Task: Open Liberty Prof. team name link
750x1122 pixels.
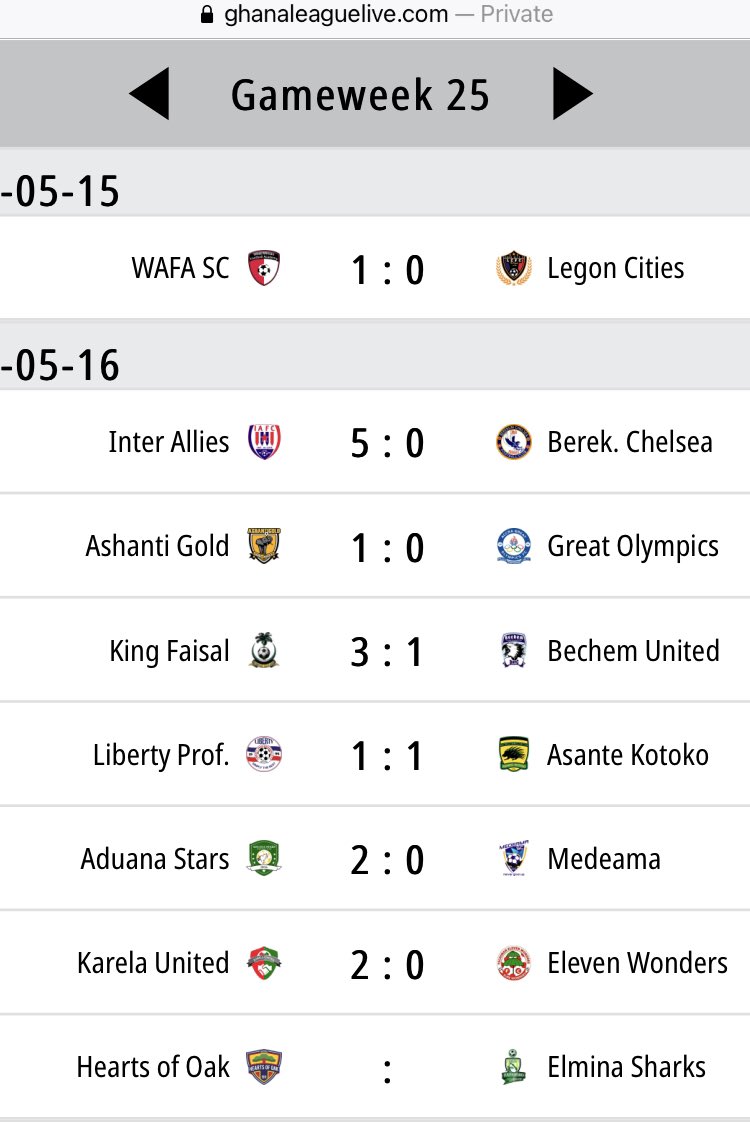Action: tap(161, 756)
